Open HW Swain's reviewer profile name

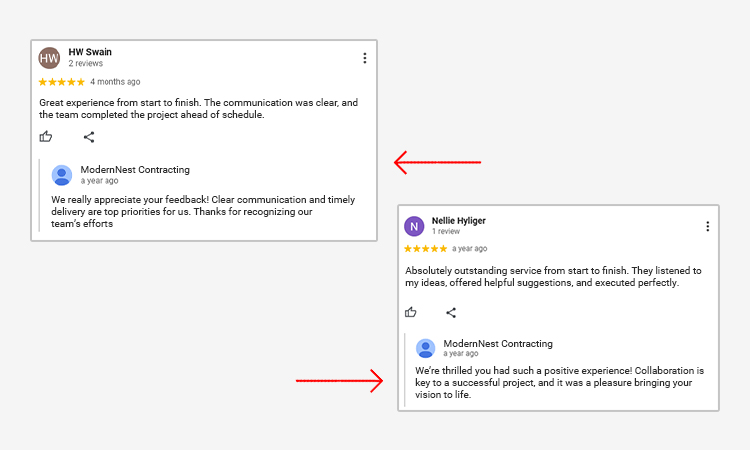click(90, 52)
